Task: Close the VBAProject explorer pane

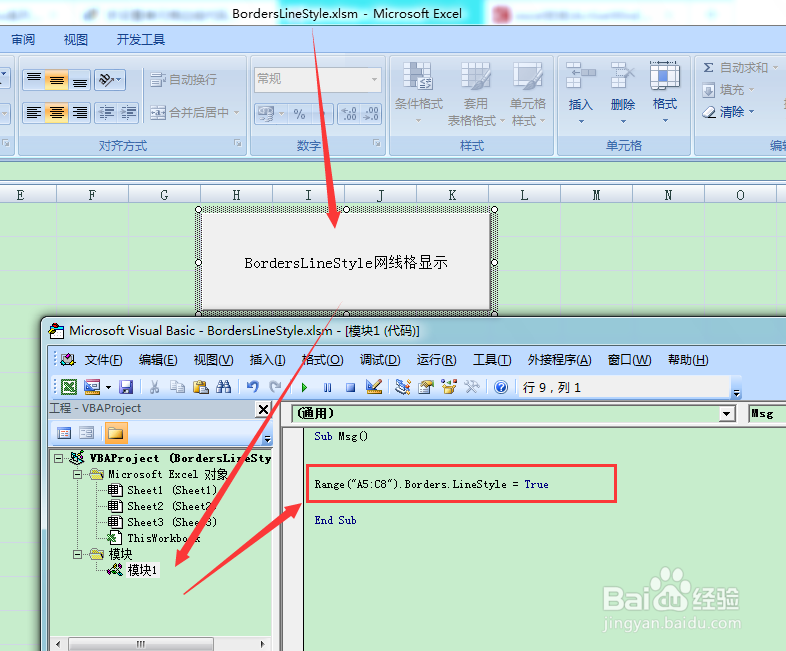Action: pos(263,409)
